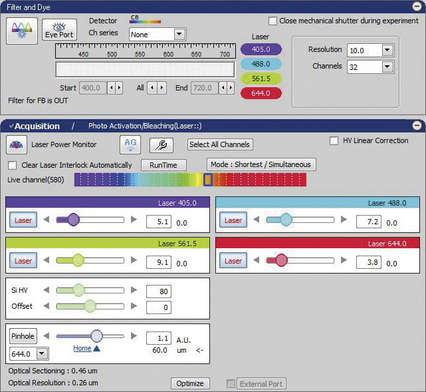The height and width of the screenshot is (392, 426).
Task: Tick the External Port checkbox
Action: pos(230,383)
